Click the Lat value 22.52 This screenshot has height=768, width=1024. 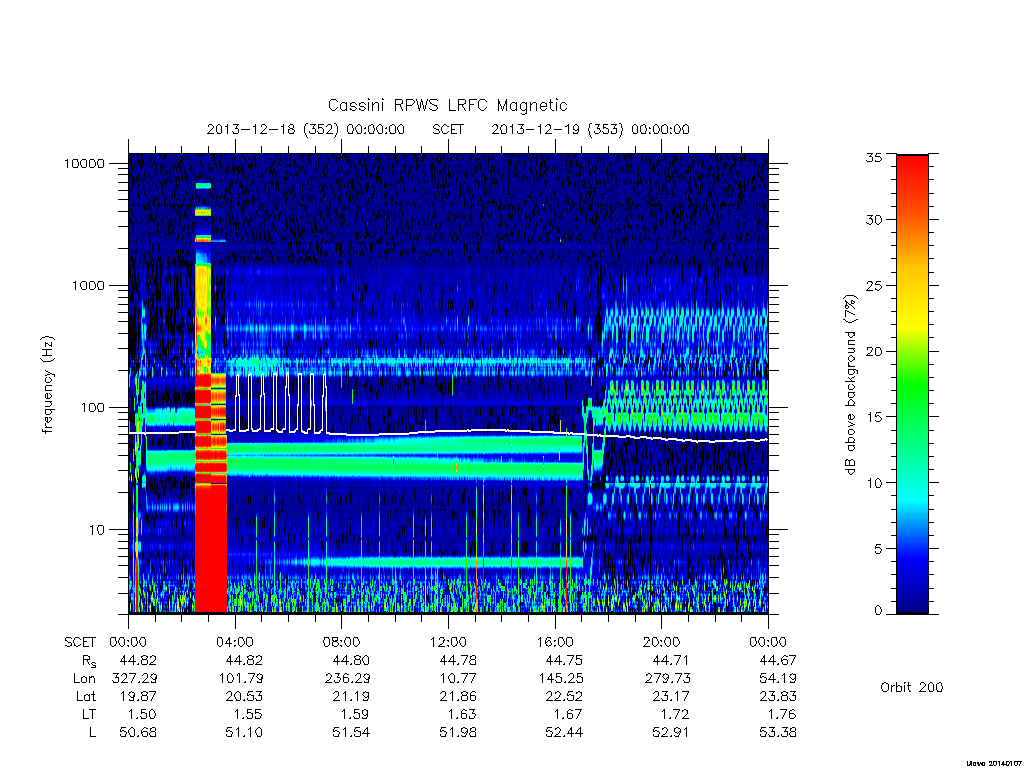point(564,697)
